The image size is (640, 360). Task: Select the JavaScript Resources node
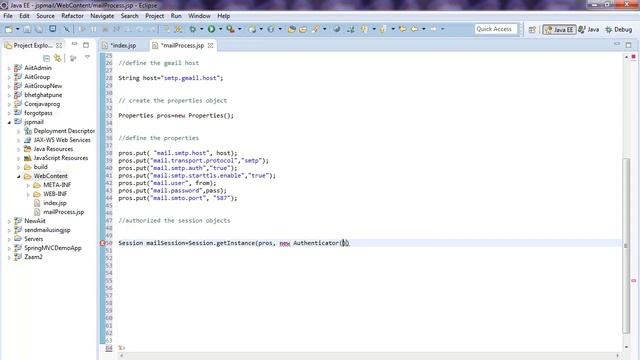60,158
